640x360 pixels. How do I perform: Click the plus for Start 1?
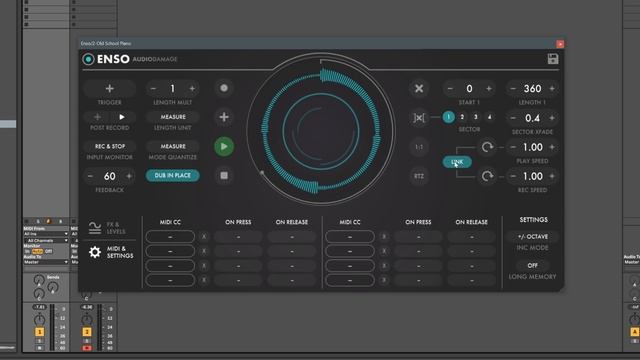click(489, 89)
